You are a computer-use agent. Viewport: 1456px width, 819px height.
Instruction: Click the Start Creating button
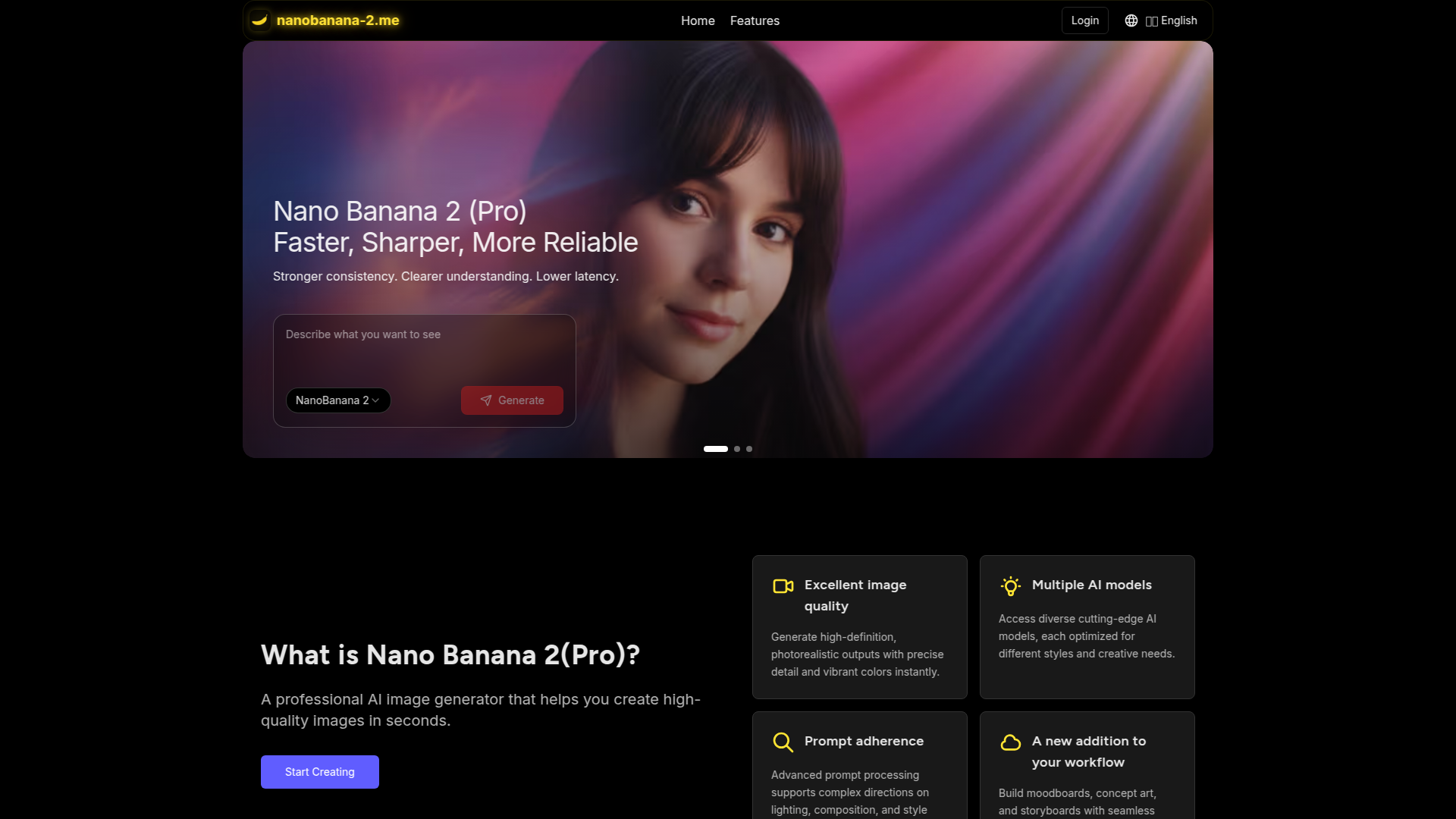point(320,772)
